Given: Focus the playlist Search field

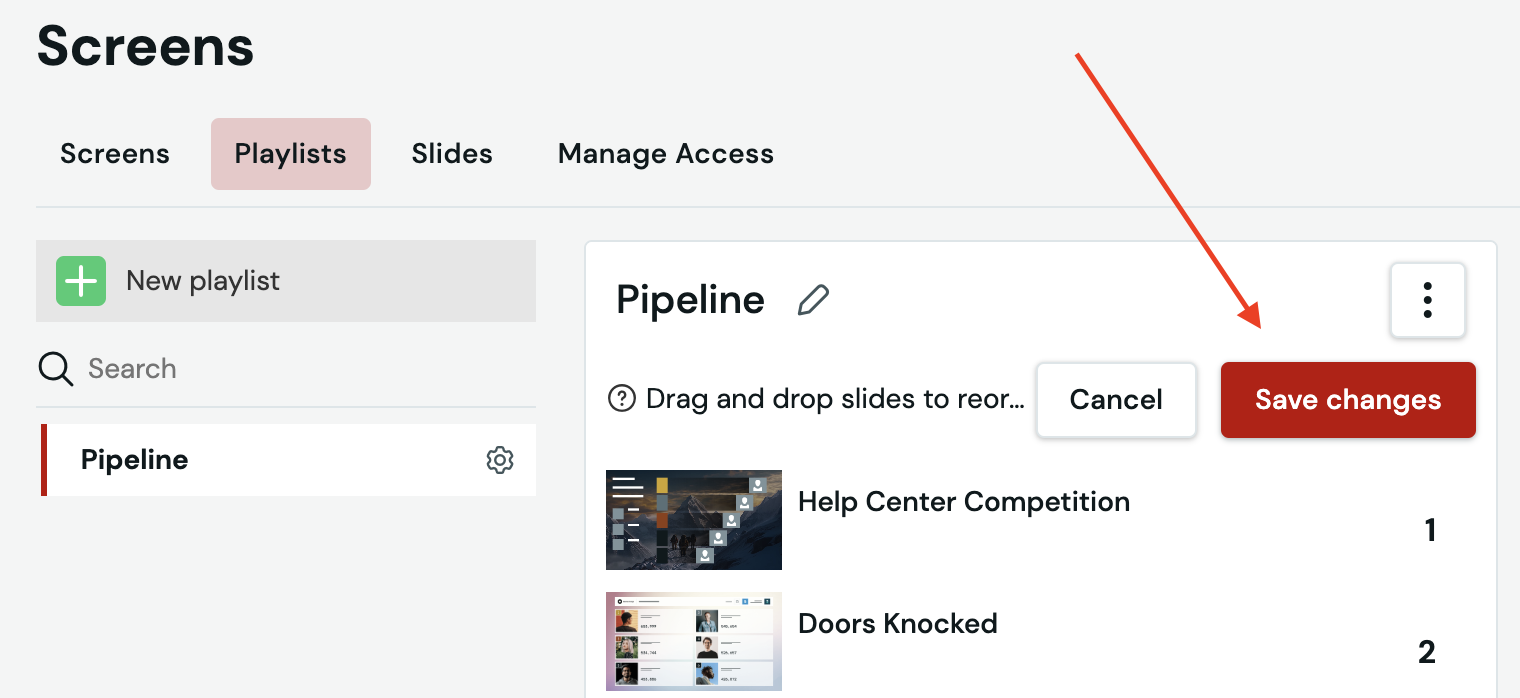Looking at the screenshot, I should [286, 369].
